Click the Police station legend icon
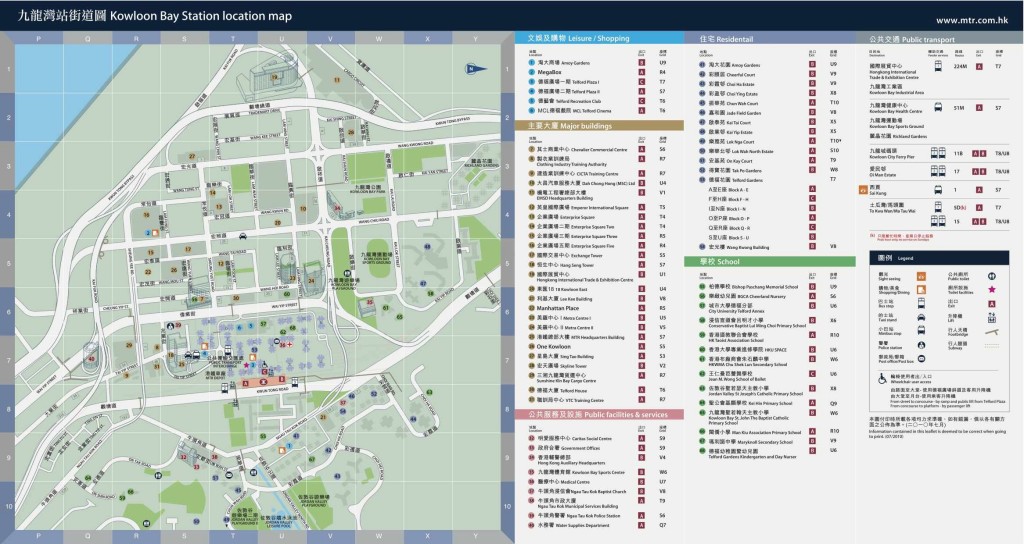 [x=921, y=345]
